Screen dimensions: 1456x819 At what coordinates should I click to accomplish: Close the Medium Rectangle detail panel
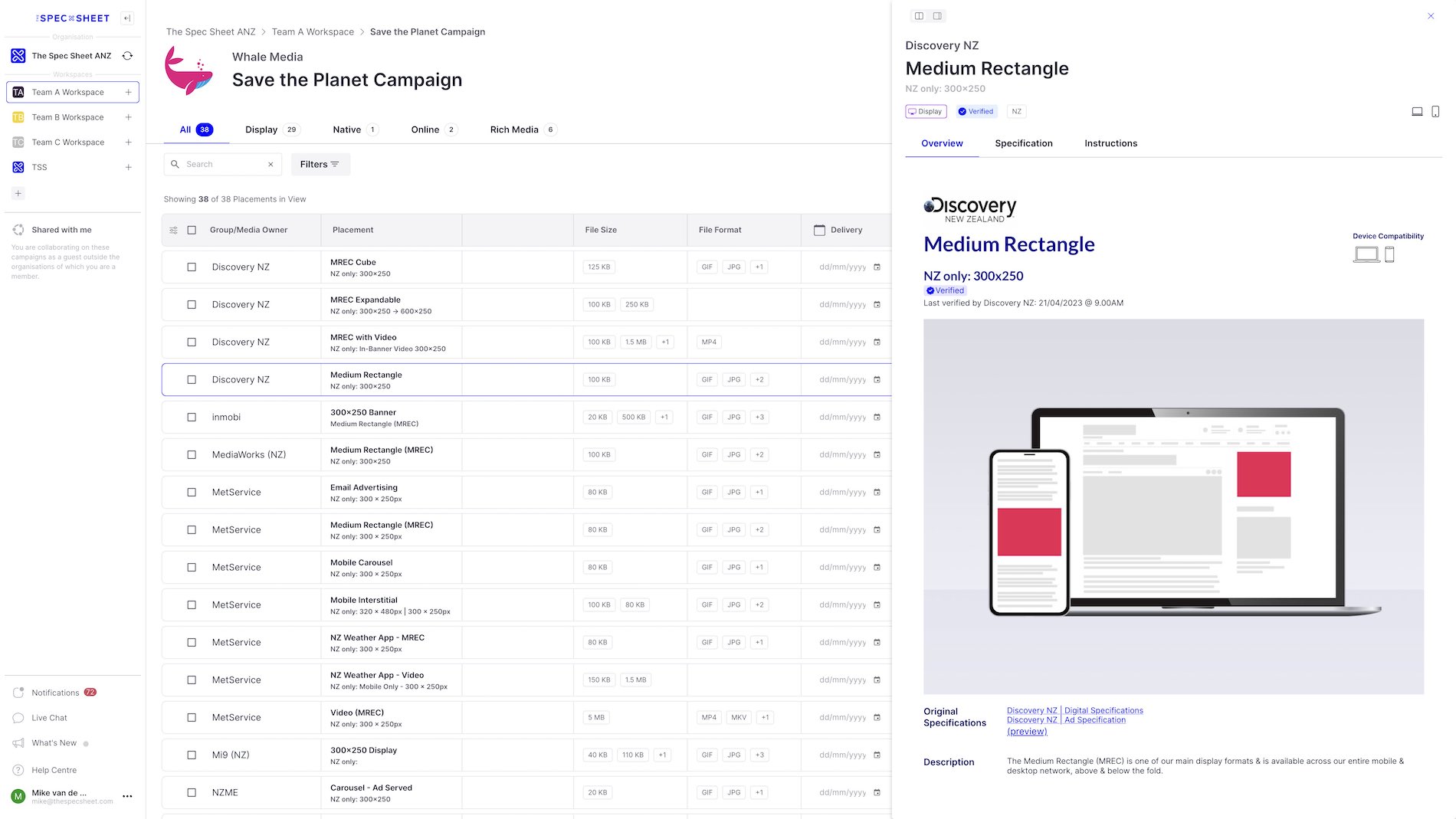click(x=1431, y=16)
